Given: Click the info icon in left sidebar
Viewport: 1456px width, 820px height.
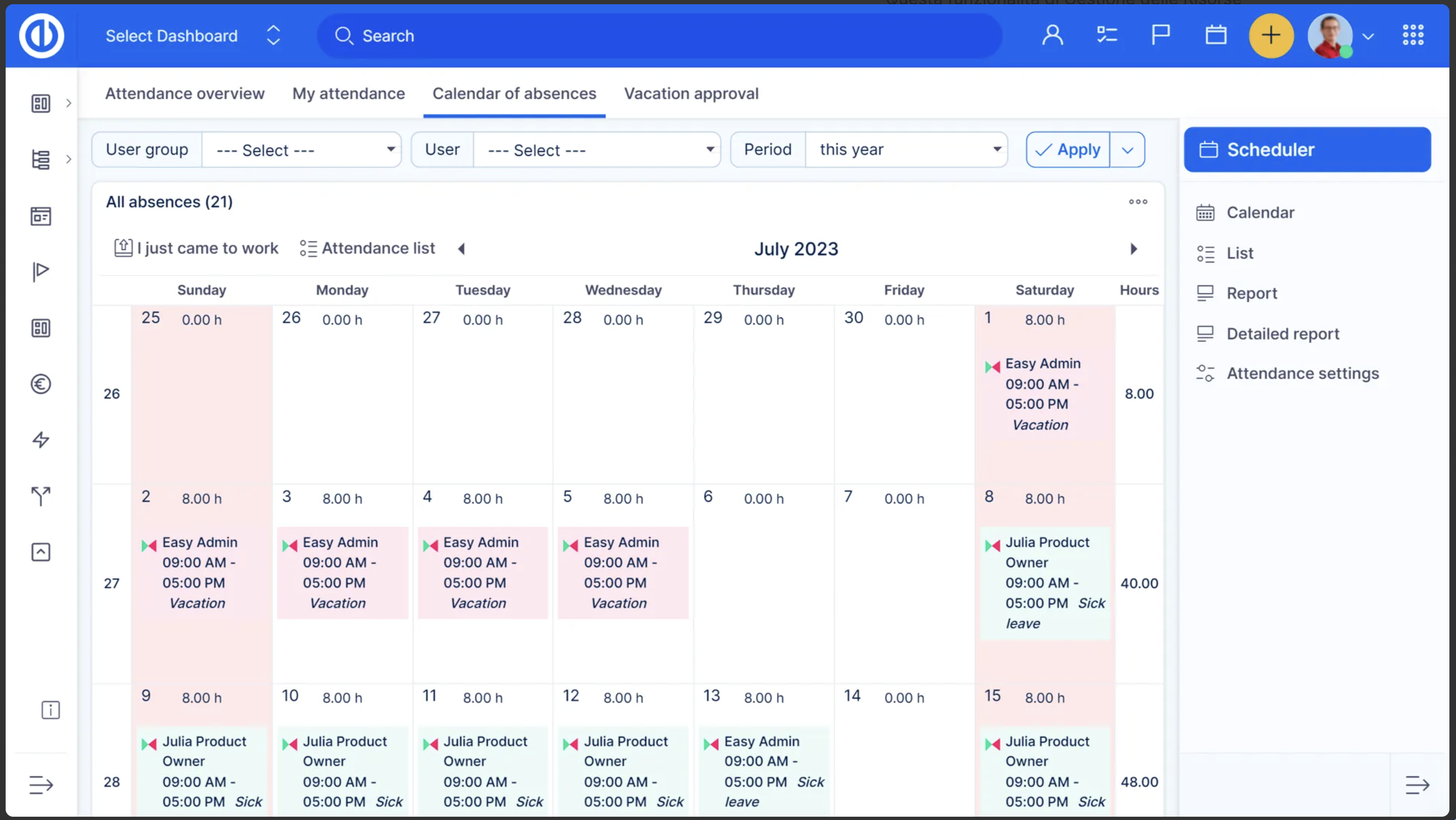Looking at the screenshot, I should tap(50, 710).
